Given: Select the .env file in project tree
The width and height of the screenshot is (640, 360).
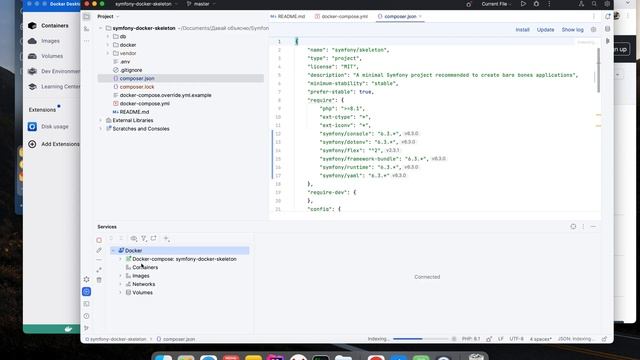Looking at the screenshot, I should coord(125,62).
